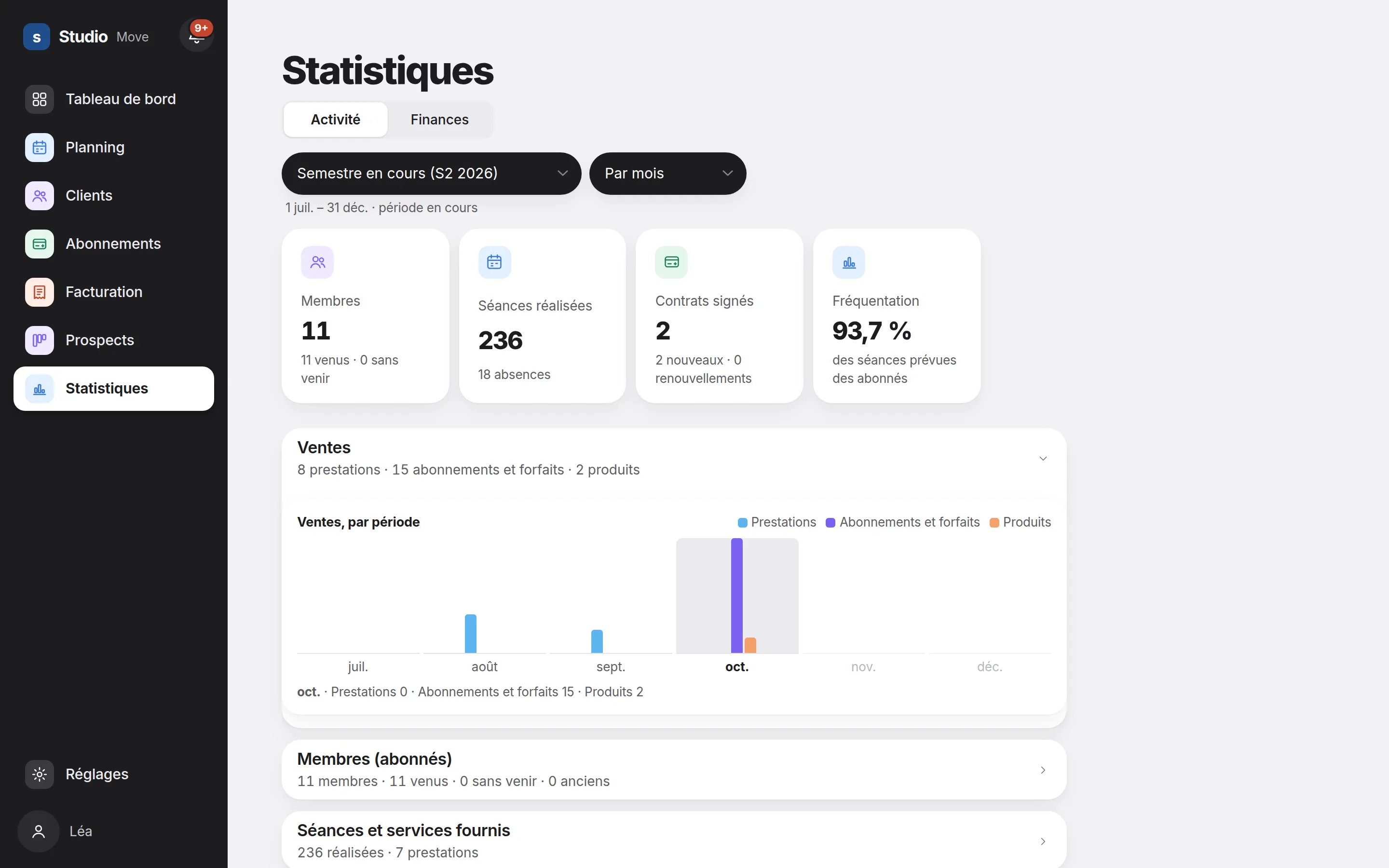Click the blue Studio logo icon
Viewport: 1389px width, 868px height.
pyautogui.click(x=37, y=37)
